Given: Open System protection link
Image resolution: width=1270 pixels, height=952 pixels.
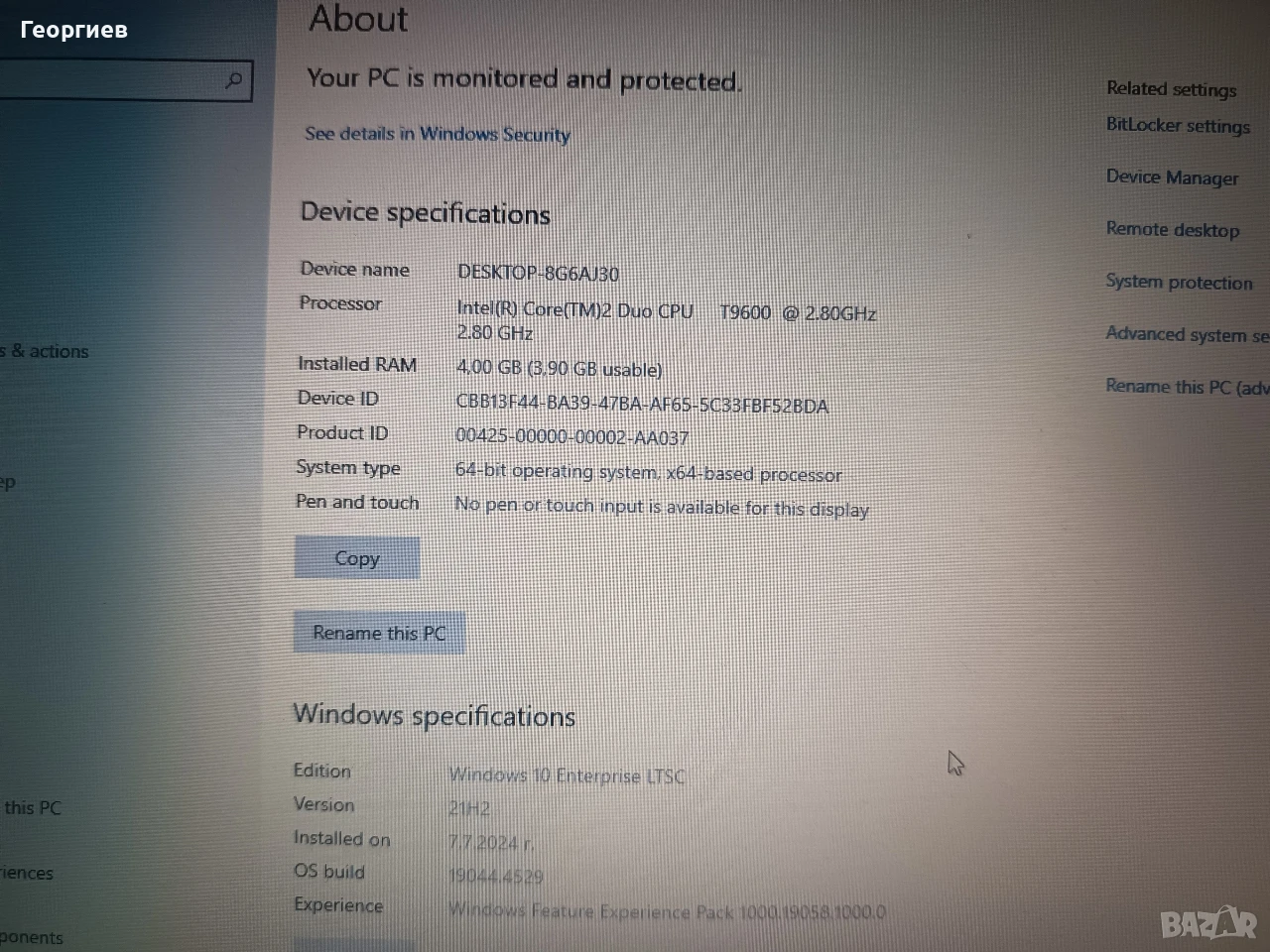Looking at the screenshot, I should click(1179, 283).
